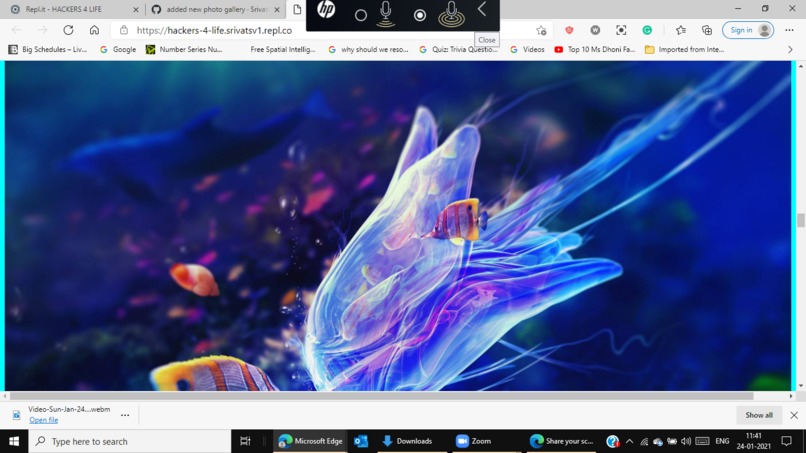Click the horizontal scrollbar thumb

tap(381, 396)
